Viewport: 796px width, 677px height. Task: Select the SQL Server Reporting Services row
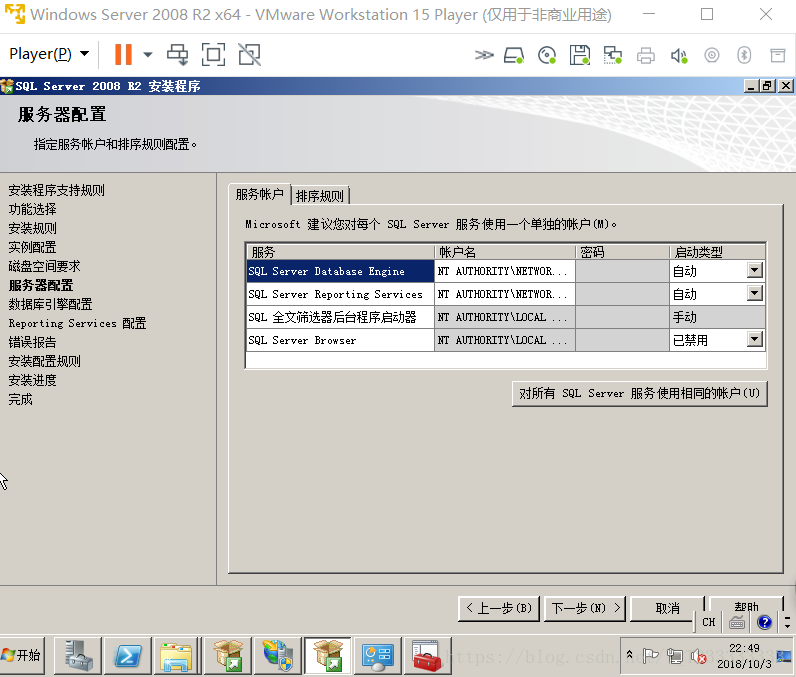(340, 294)
